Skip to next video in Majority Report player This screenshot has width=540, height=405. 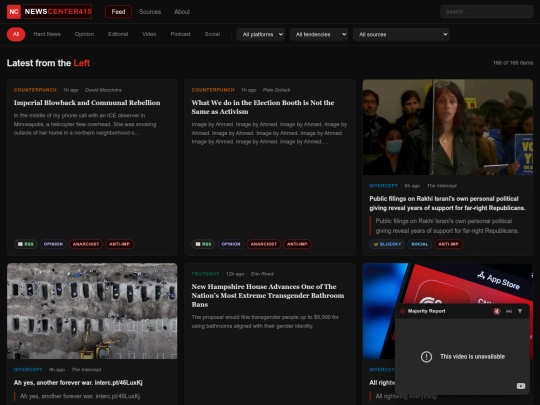point(509,311)
